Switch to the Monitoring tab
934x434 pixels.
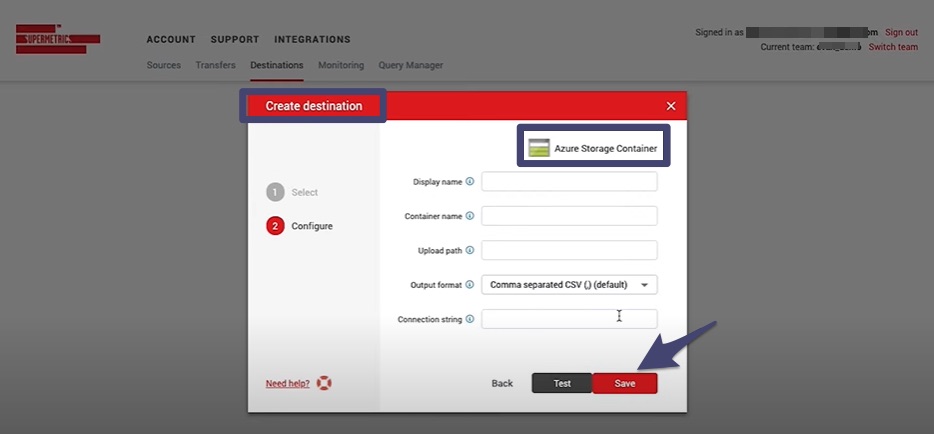(x=341, y=65)
